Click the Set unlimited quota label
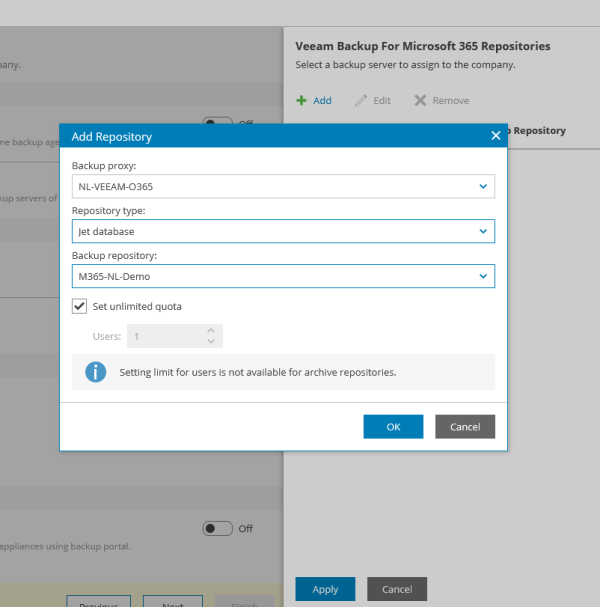Screen dimensions: 600x607 click(x=137, y=306)
